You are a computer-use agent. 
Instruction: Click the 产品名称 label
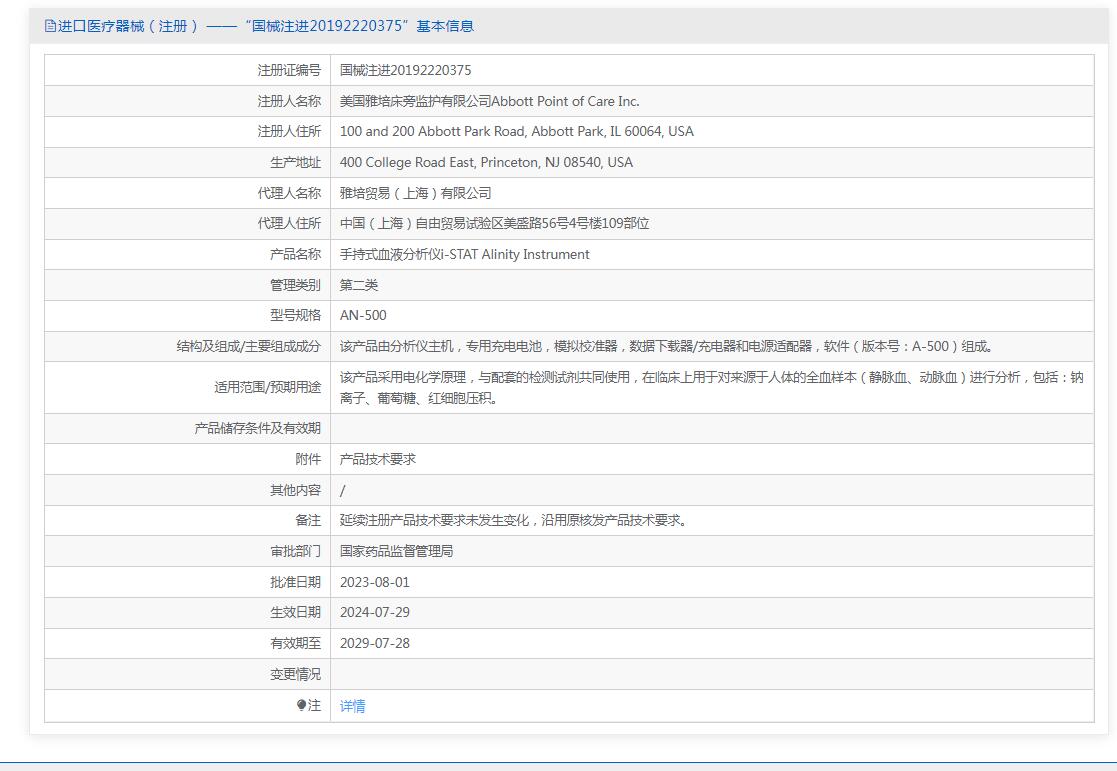pos(296,254)
